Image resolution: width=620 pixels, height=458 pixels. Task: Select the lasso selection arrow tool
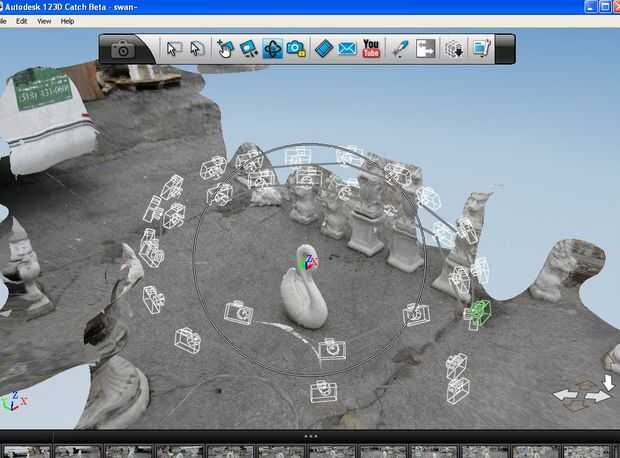197,49
